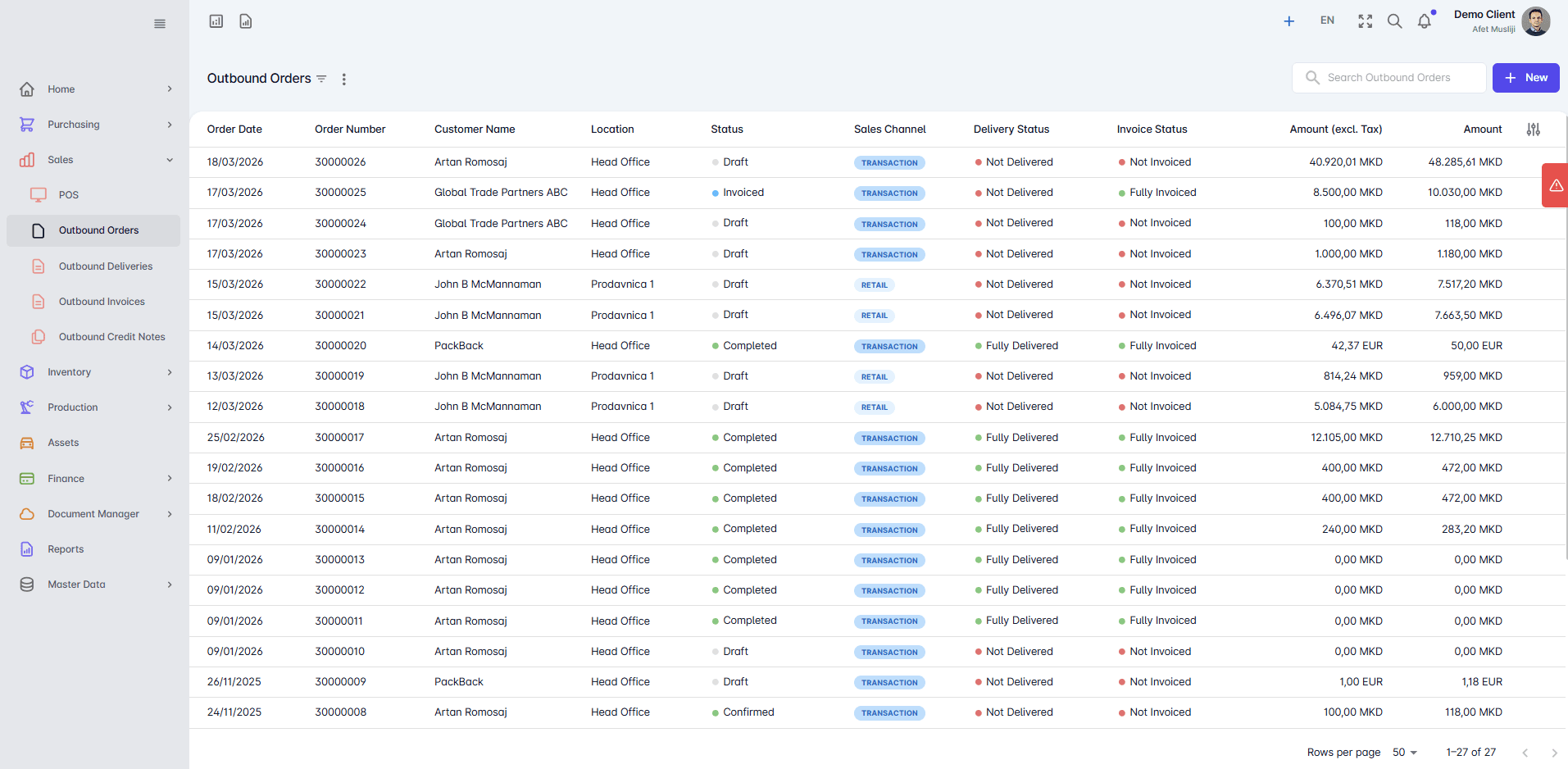Viewport: 1568px width, 769px height.
Task: Go to Outbound Deliveries
Action: click(106, 266)
